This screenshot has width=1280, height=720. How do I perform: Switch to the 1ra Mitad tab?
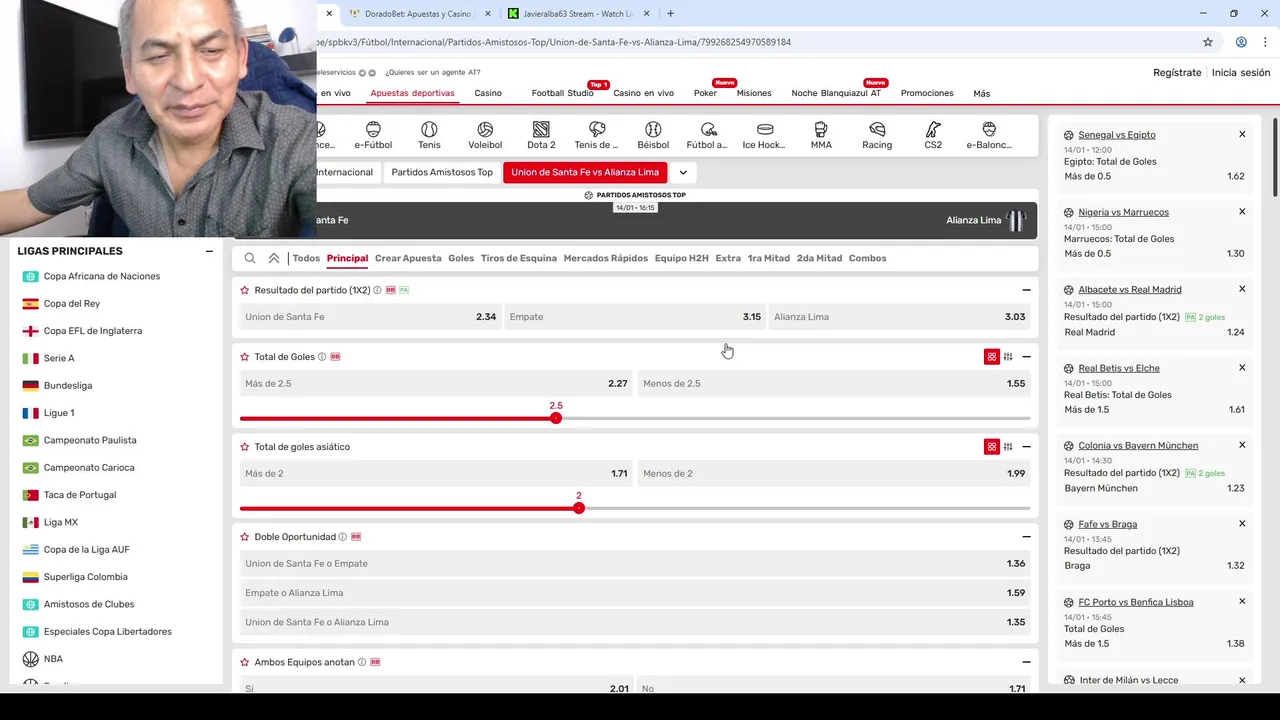click(x=768, y=258)
